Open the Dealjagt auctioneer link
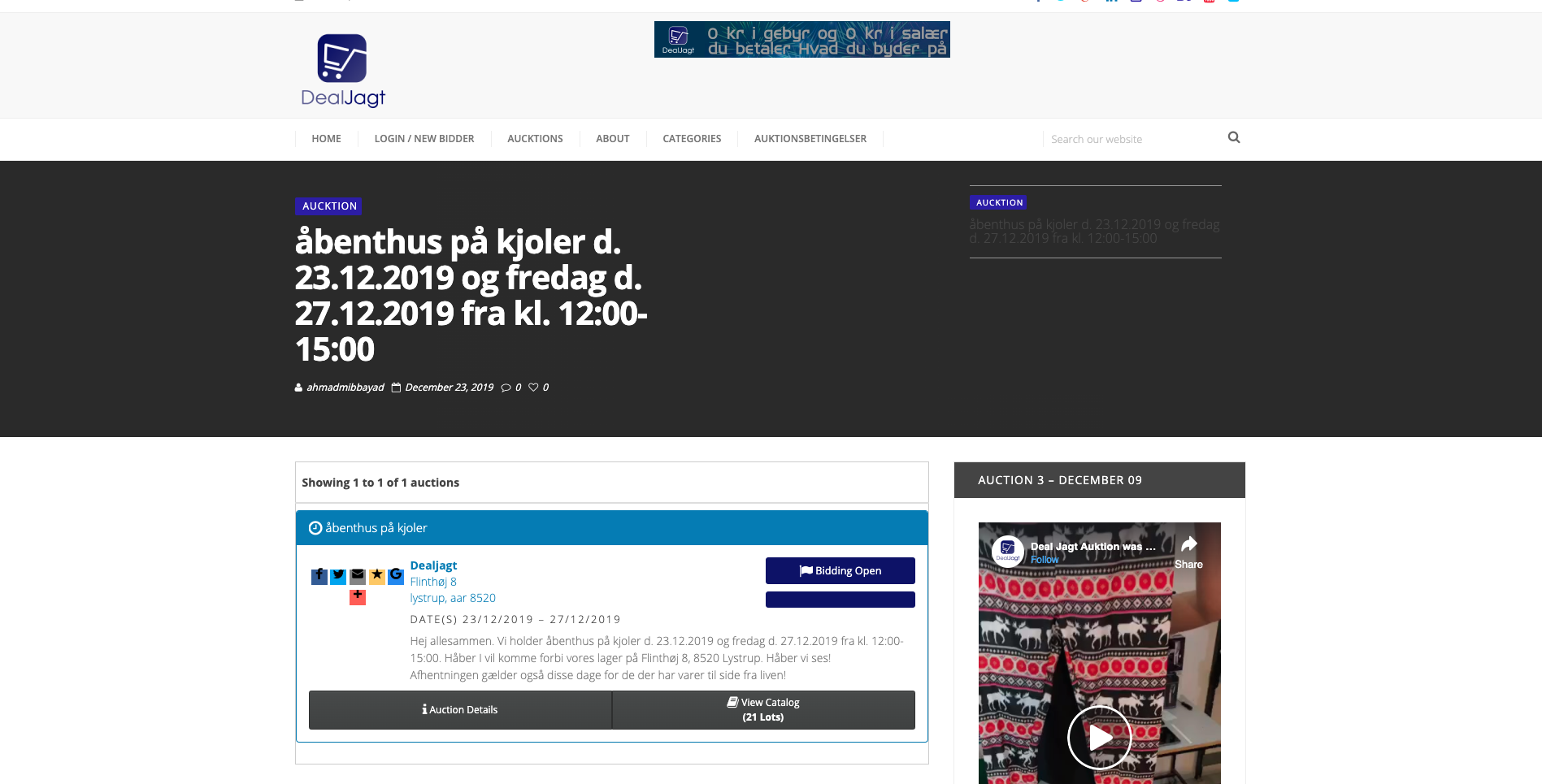1542x784 pixels. tap(433, 565)
